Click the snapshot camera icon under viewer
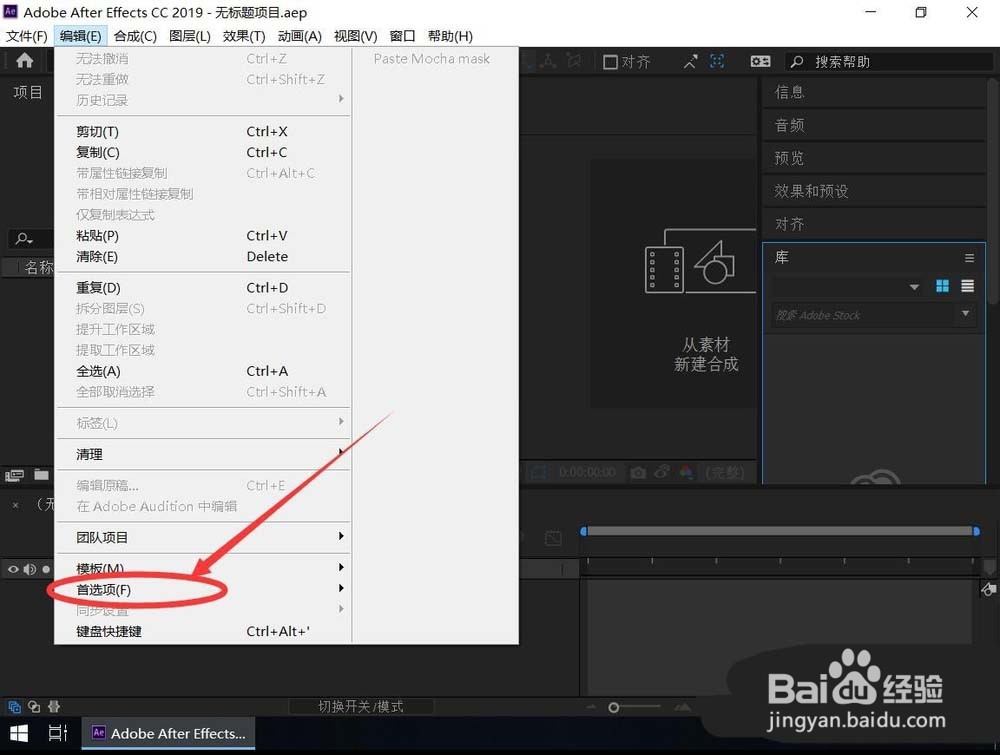The height and width of the screenshot is (755, 1000). 638,473
